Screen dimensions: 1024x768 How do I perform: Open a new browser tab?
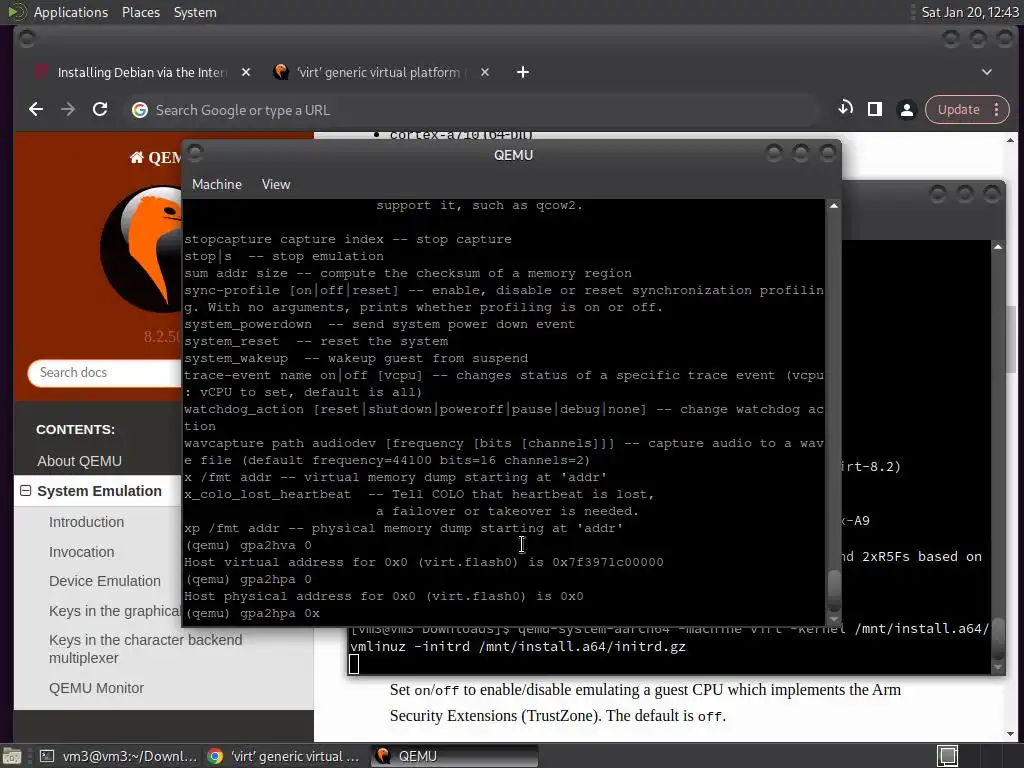click(x=522, y=72)
